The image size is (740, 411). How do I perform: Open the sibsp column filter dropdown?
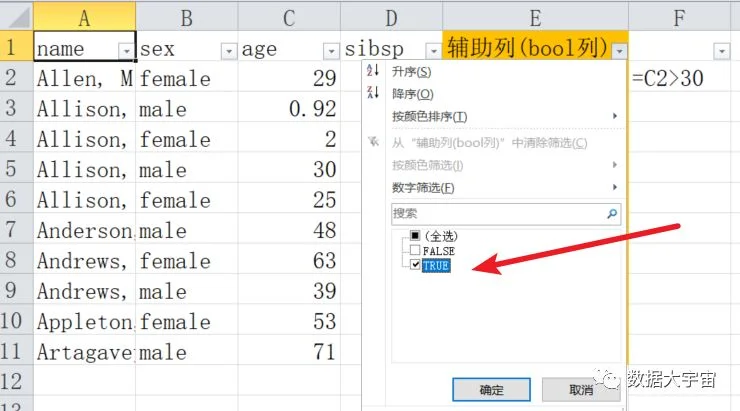tap(433, 50)
